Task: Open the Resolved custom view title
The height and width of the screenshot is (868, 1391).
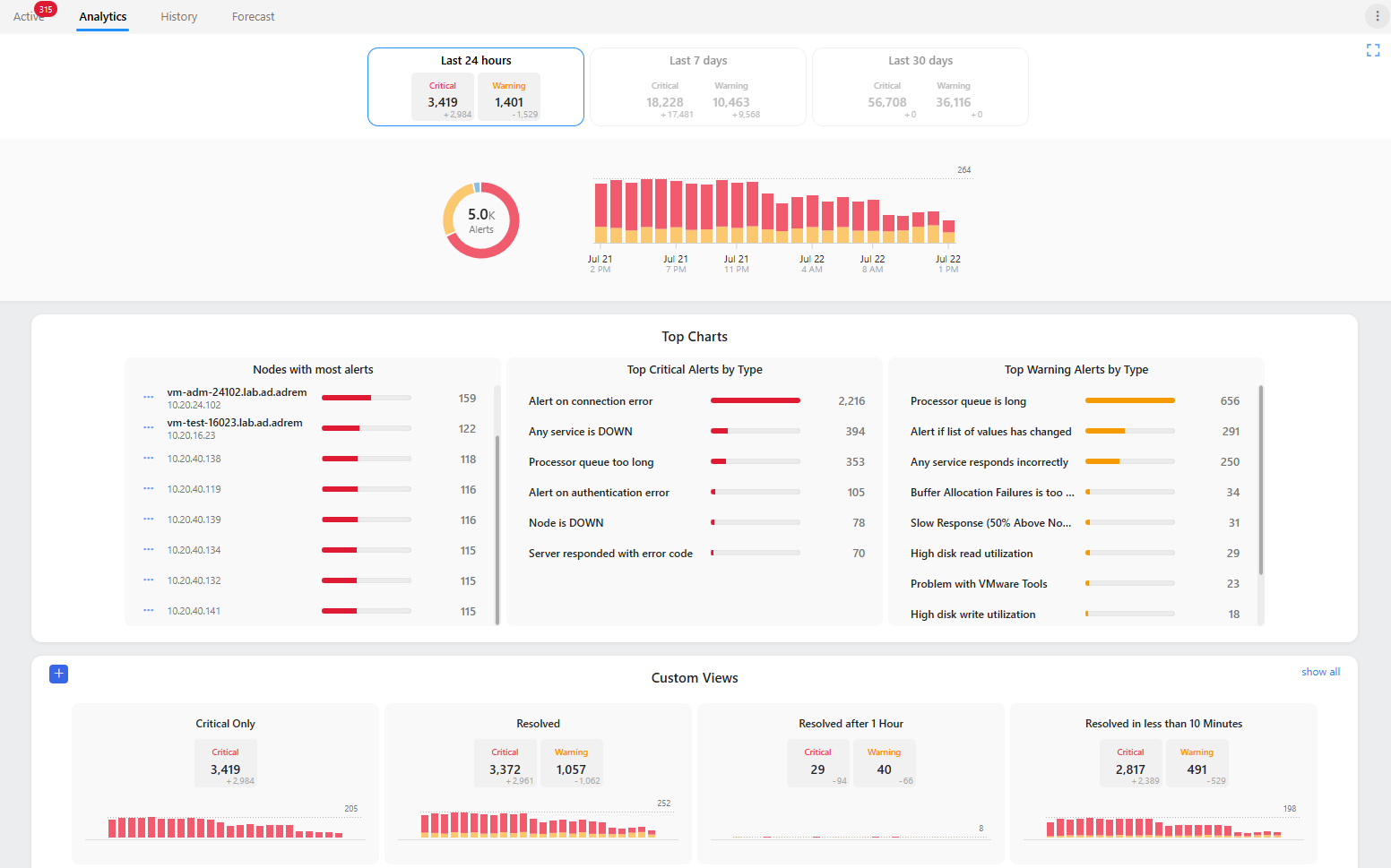Action: tap(538, 724)
